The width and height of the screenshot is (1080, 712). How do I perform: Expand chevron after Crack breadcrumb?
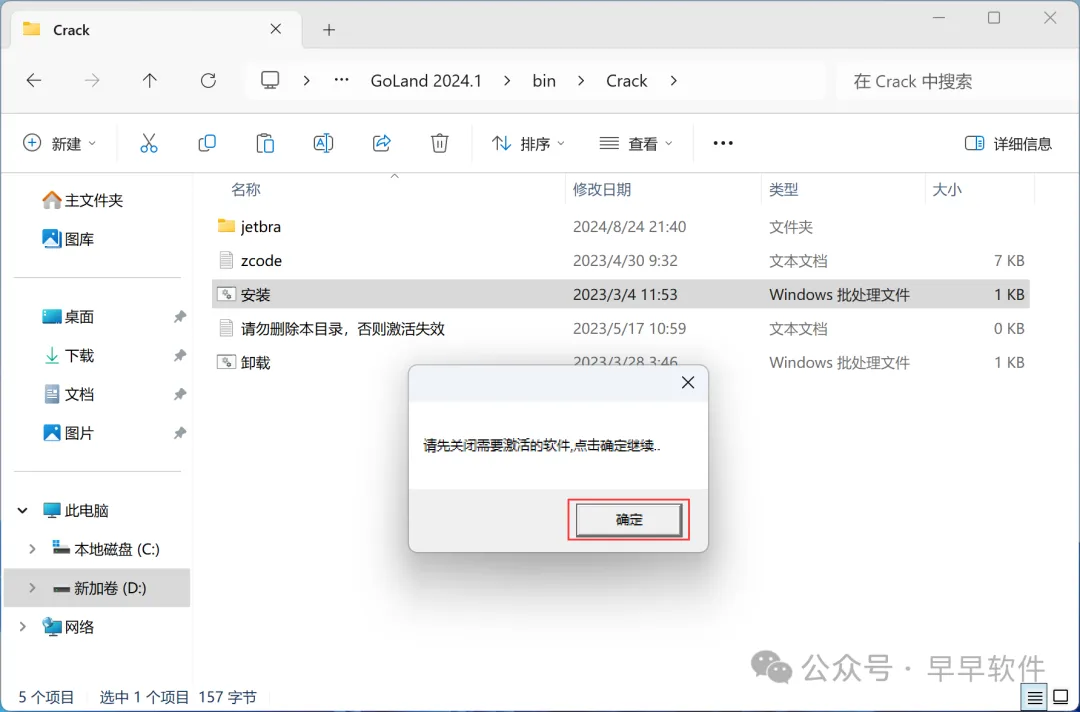tap(673, 81)
